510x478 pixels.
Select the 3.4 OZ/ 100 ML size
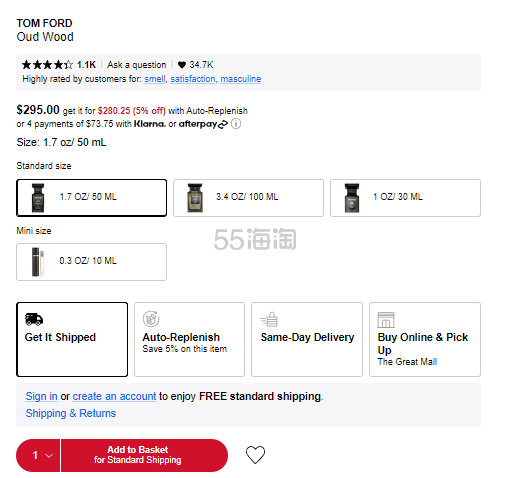(x=248, y=198)
